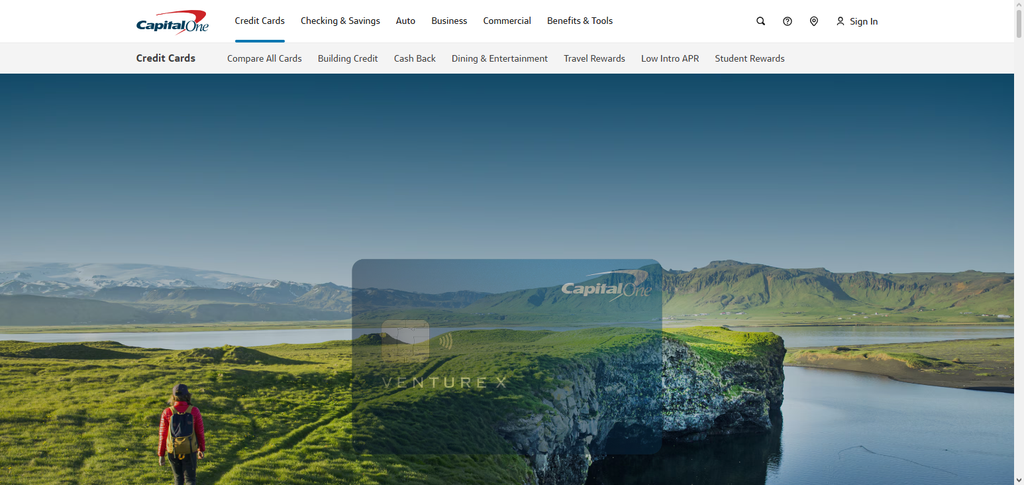The image size is (1024, 485).
Task: Go to Travel Rewards cards
Action: (x=594, y=59)
